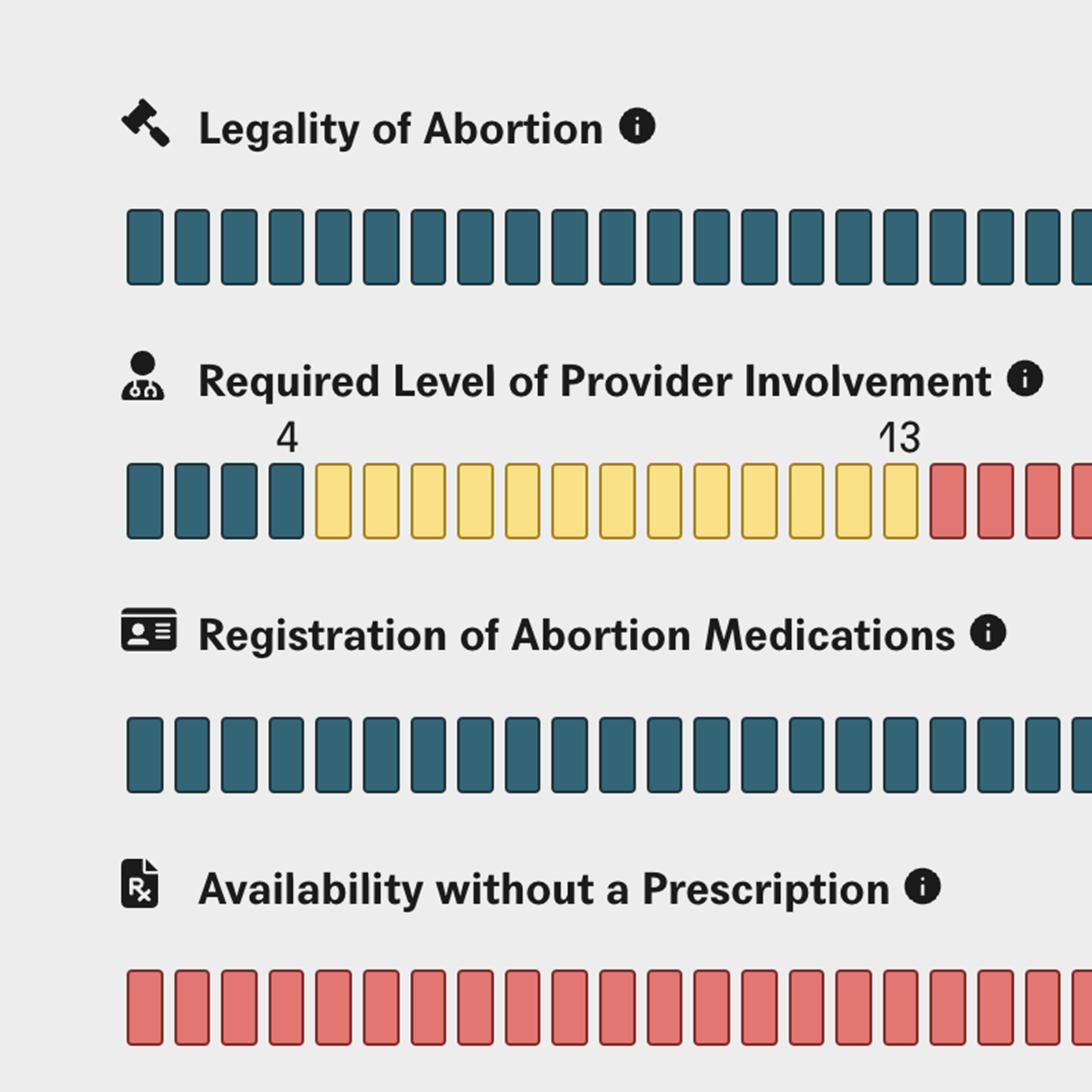Click first teal block in Registration row
The height and width of the screenshot is (1092, 1092).
pos(145,755)
